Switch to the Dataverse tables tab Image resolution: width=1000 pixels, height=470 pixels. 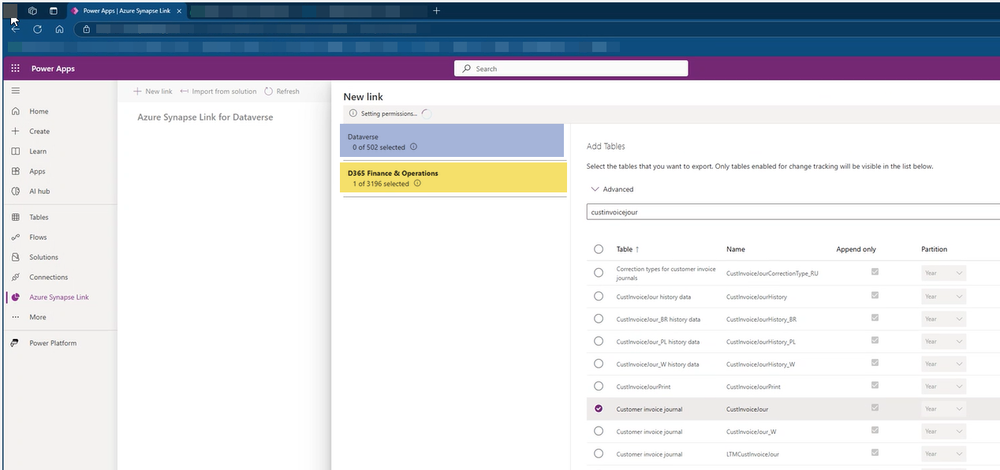click(454, 141)
